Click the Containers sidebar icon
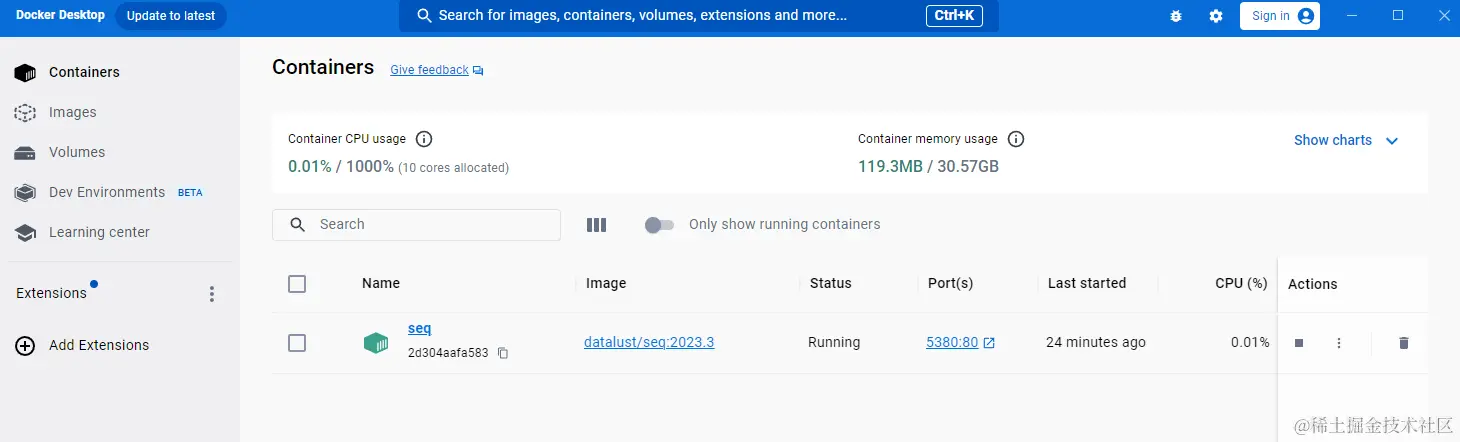This screenshot has height=442, width=1460. tap(25, 72)
